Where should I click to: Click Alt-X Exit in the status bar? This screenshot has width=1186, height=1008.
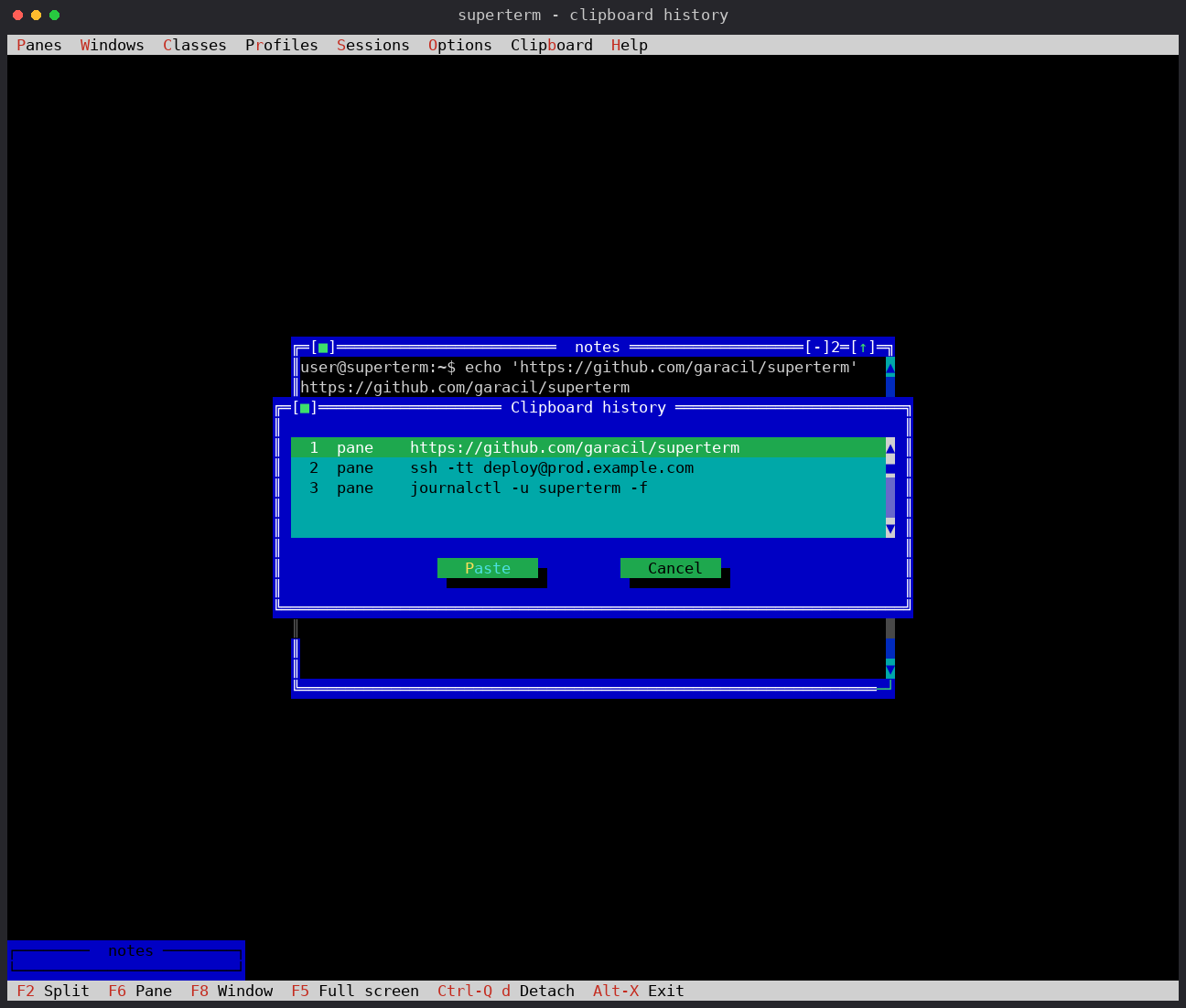639,991
